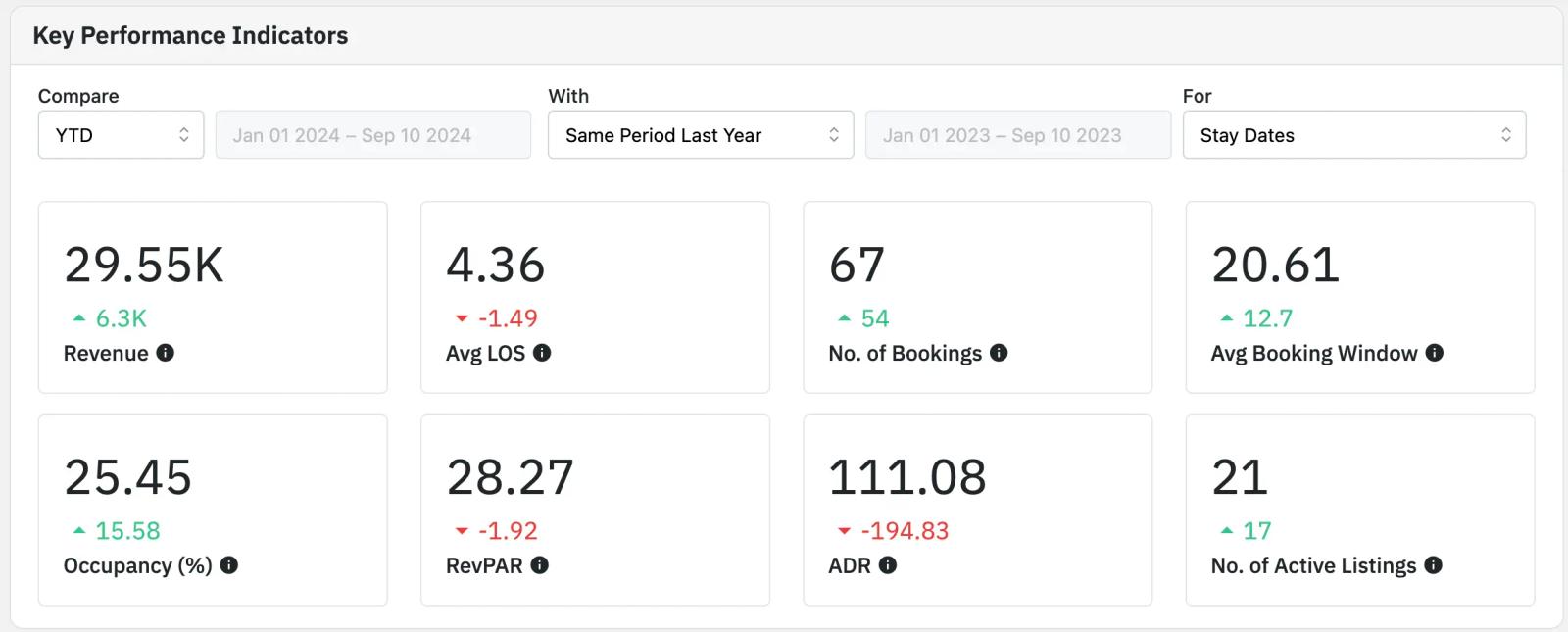Viewport: 1568px width, 632px height.
Task: Click the 20.61 booking window value
Action: [x=1275, y=266]
